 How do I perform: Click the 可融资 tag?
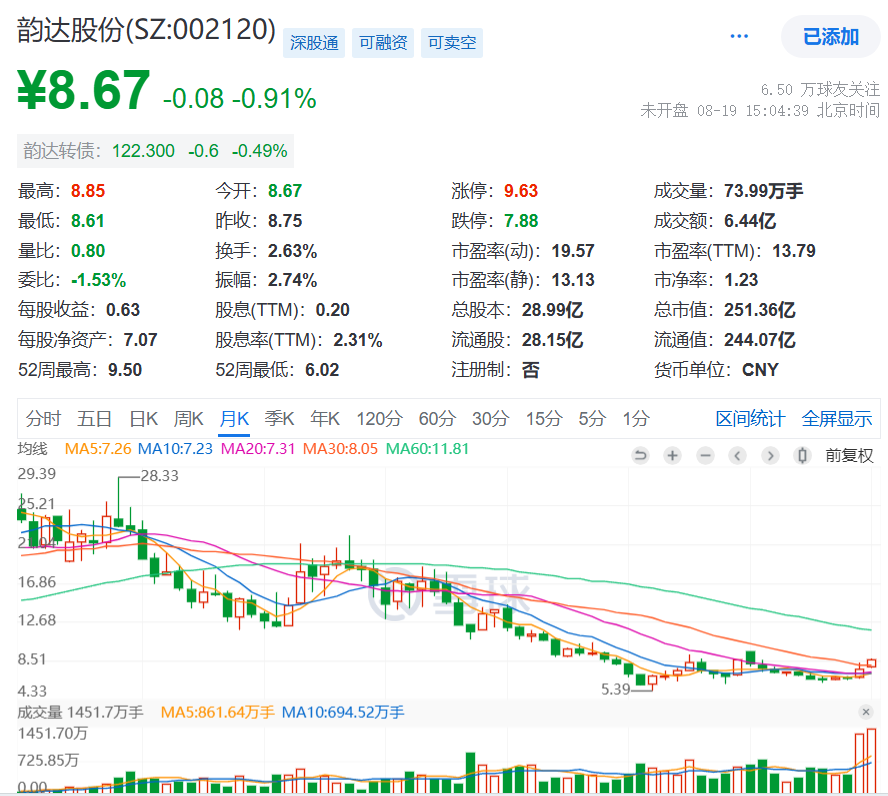383,43
